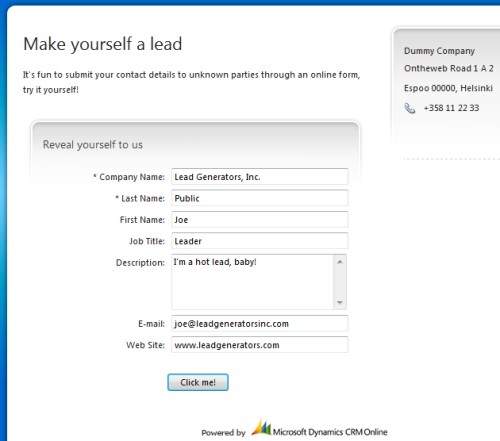The width and height of the screenshot is (500, 441).
Task: Click the Last Name field containing Public
Action: [x=260, y=198]
